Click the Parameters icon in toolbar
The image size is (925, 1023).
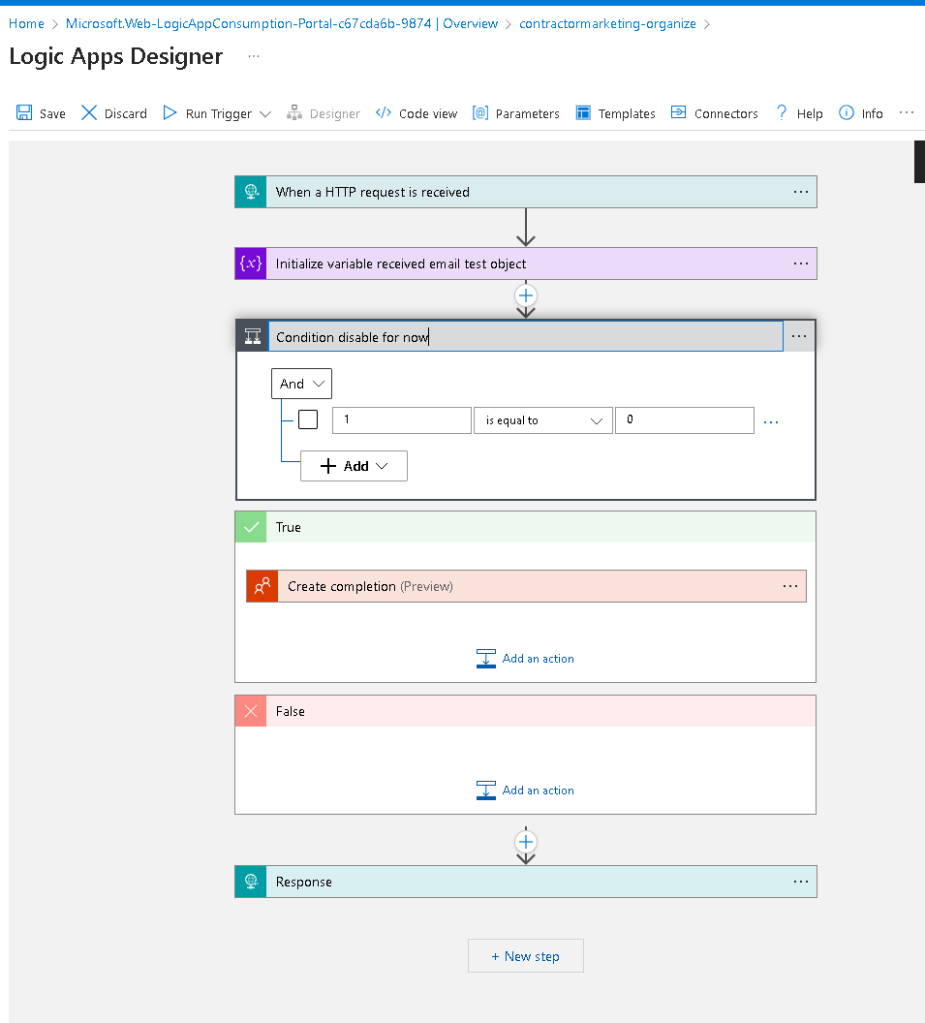pos(480,113)
